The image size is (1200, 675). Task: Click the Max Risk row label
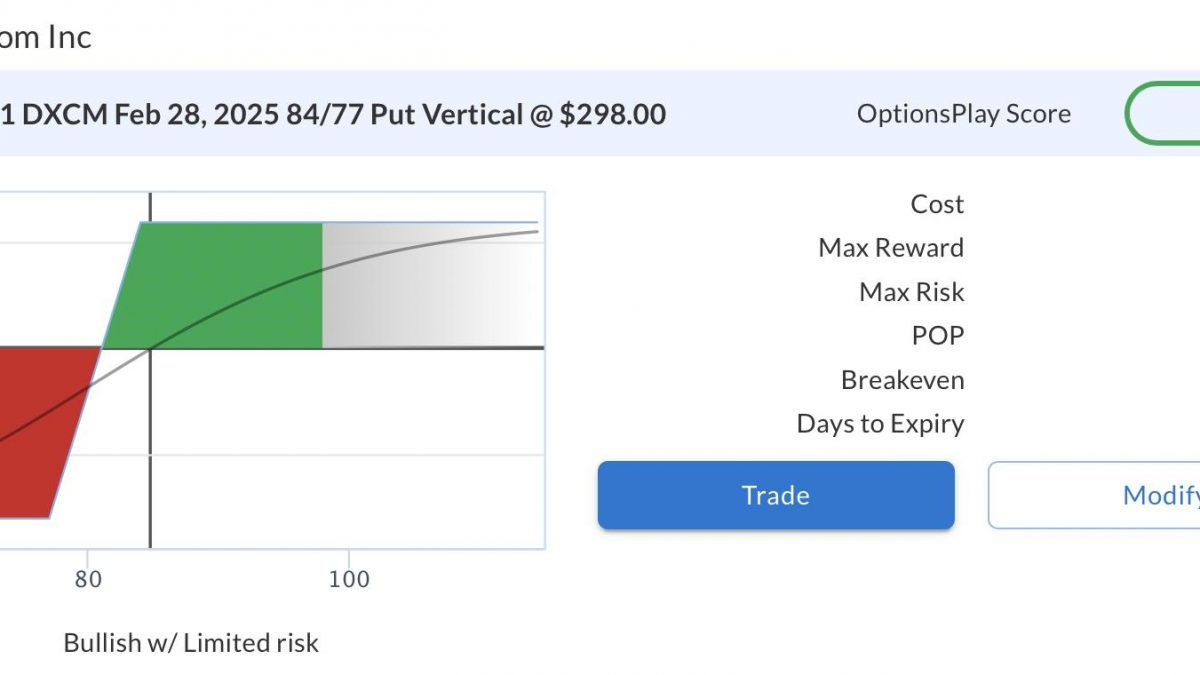coord(912,292)
